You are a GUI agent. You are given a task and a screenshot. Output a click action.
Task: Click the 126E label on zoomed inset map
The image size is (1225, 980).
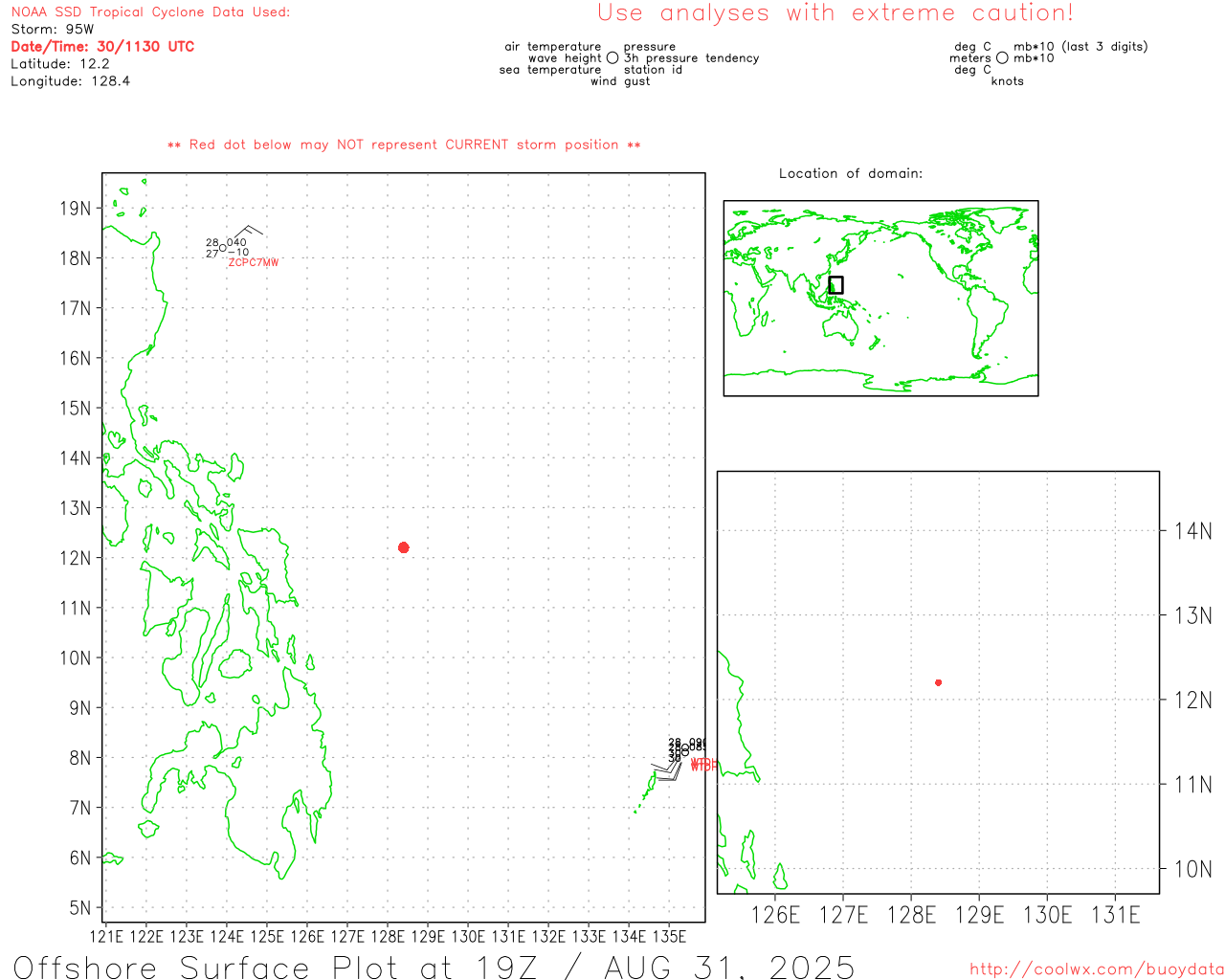(x=775, y=915)
